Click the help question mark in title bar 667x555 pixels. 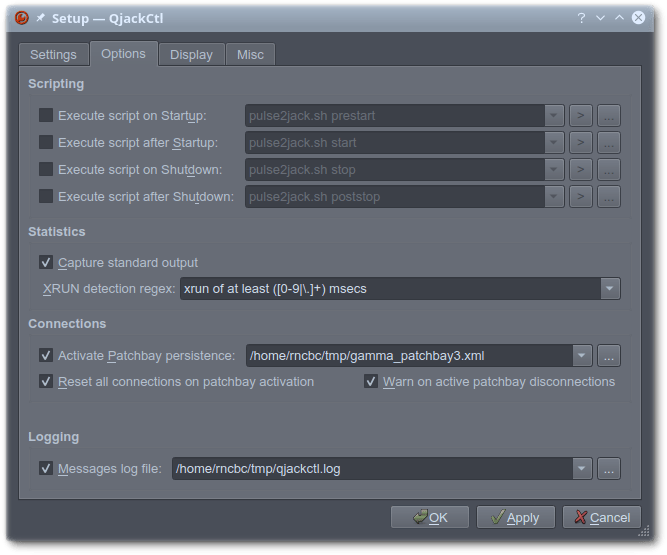click(x=581, y=18)
